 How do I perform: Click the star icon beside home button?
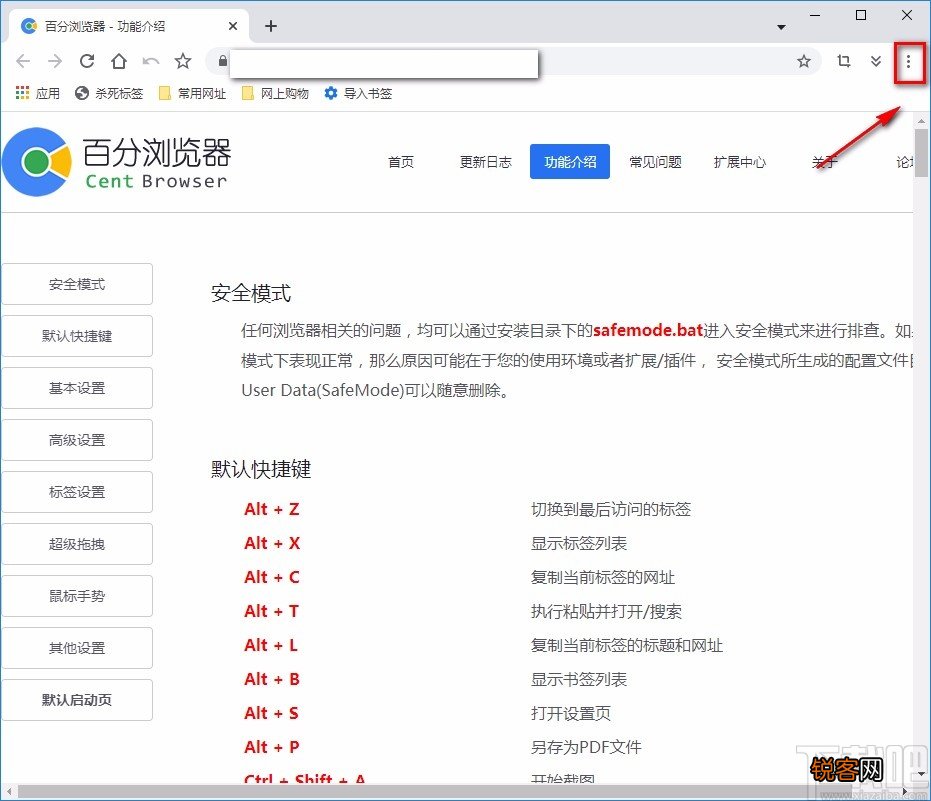183,61
